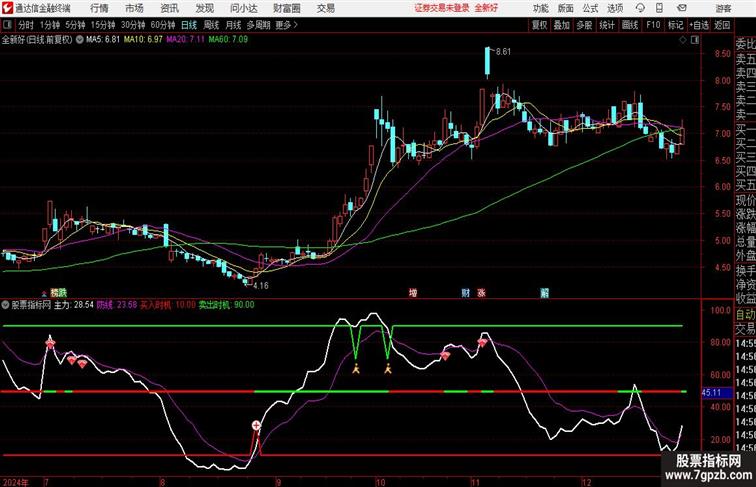The width and height of the screenshot is (756, 487).
Task: Open the 财富圈 menu
Action: pos(286,8)
